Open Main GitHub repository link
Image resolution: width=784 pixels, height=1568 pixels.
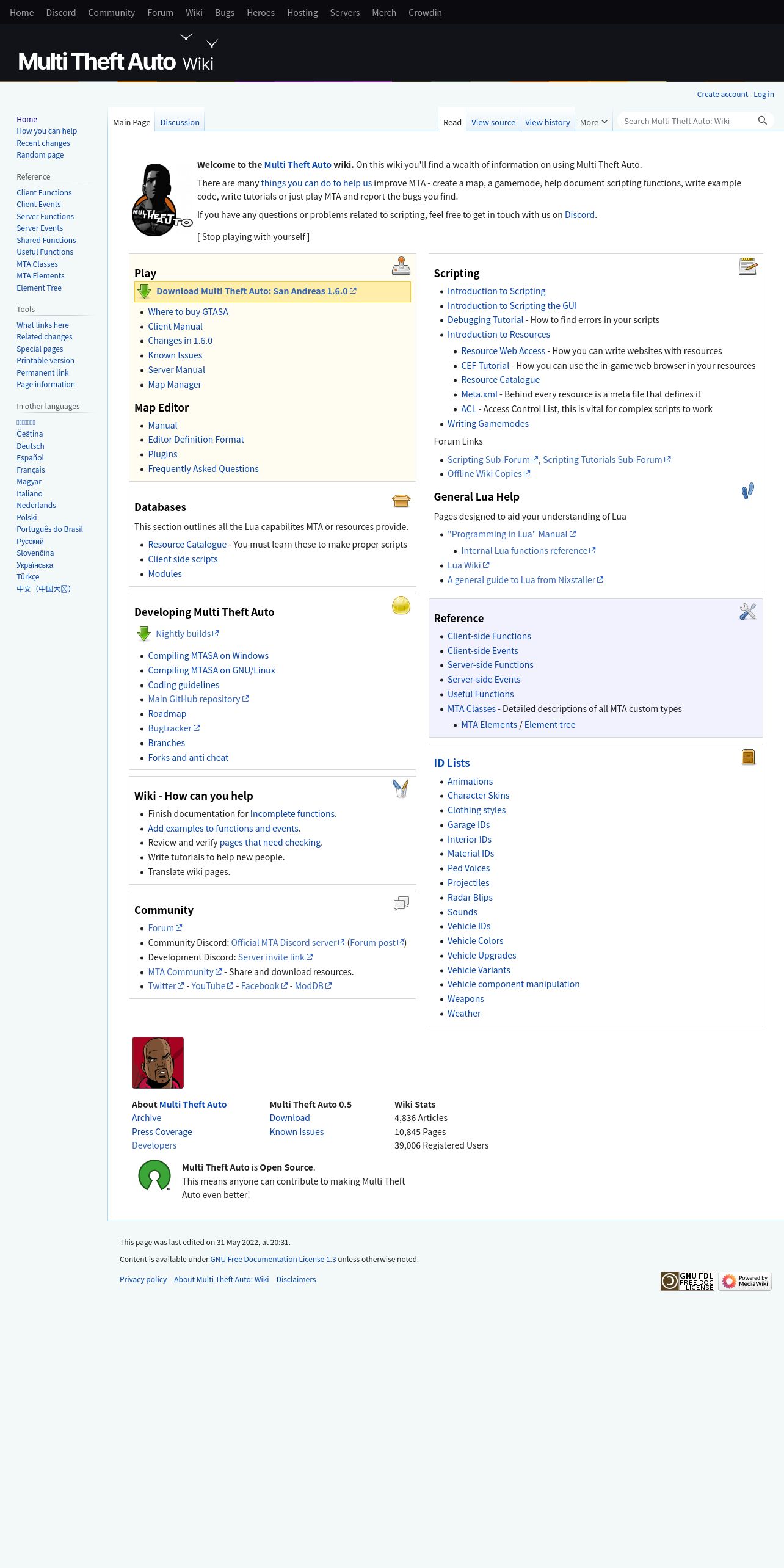[198, 699]
